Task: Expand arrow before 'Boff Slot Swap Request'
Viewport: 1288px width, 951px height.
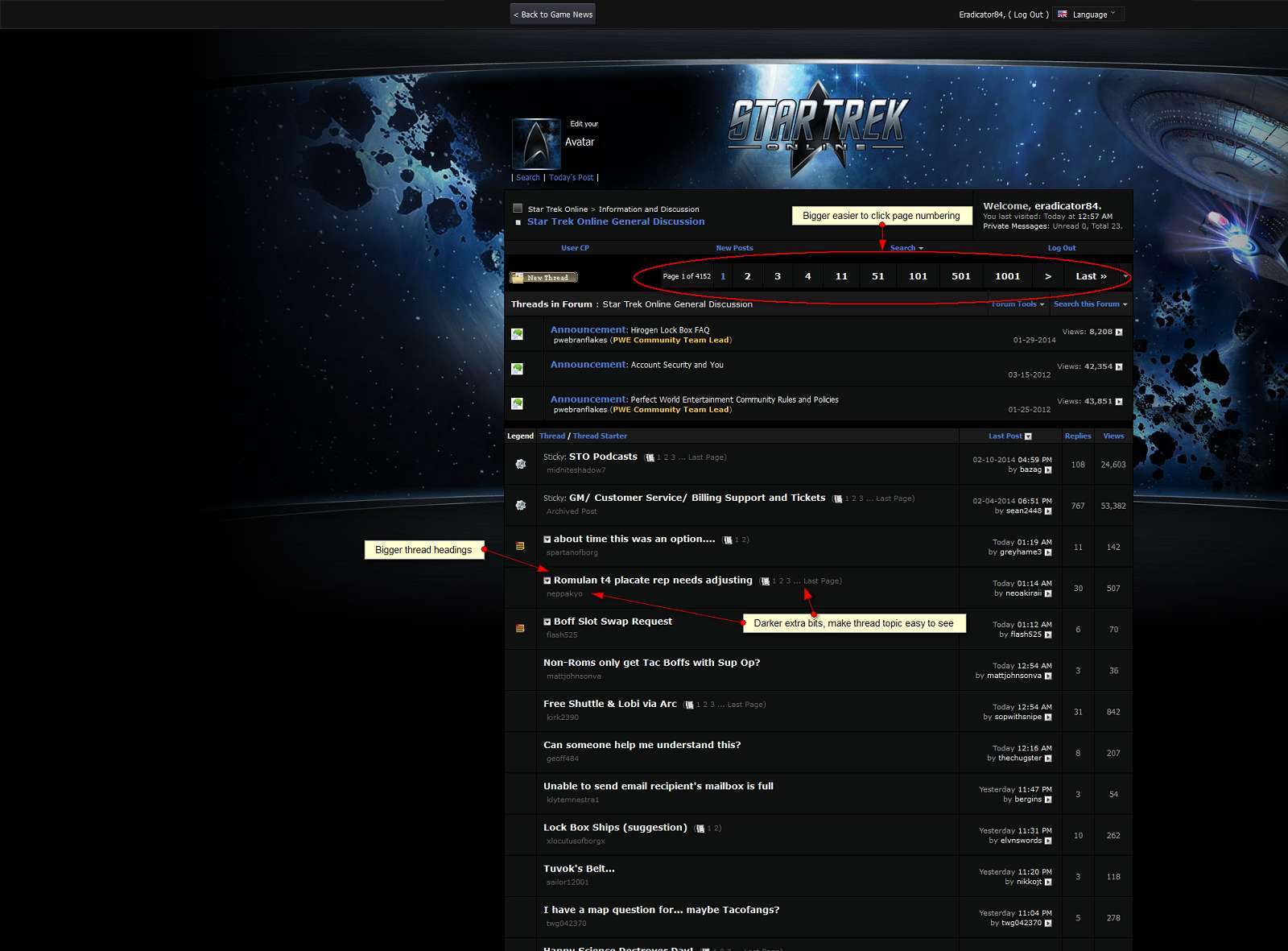Action: [547, 622]
